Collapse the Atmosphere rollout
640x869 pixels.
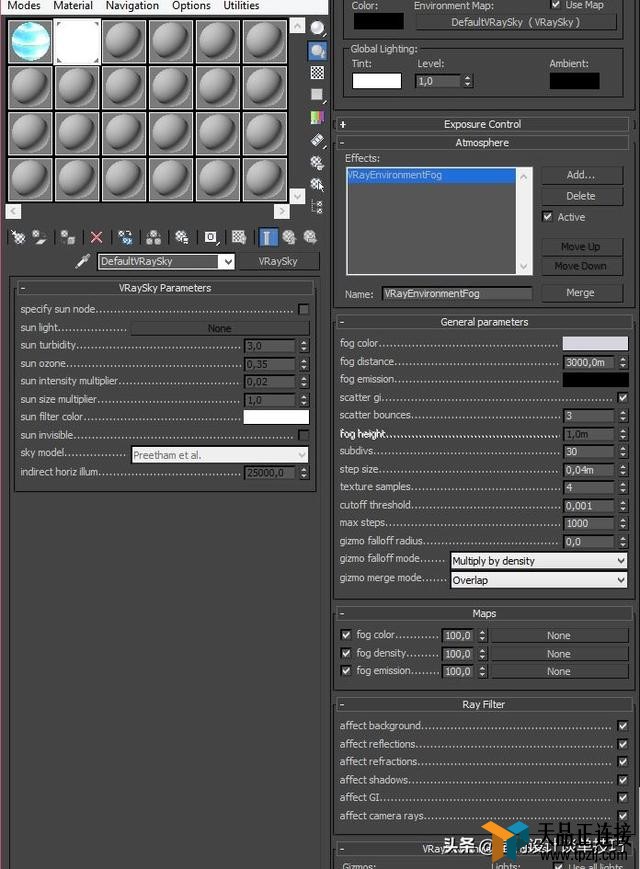[x=482, y=142]
